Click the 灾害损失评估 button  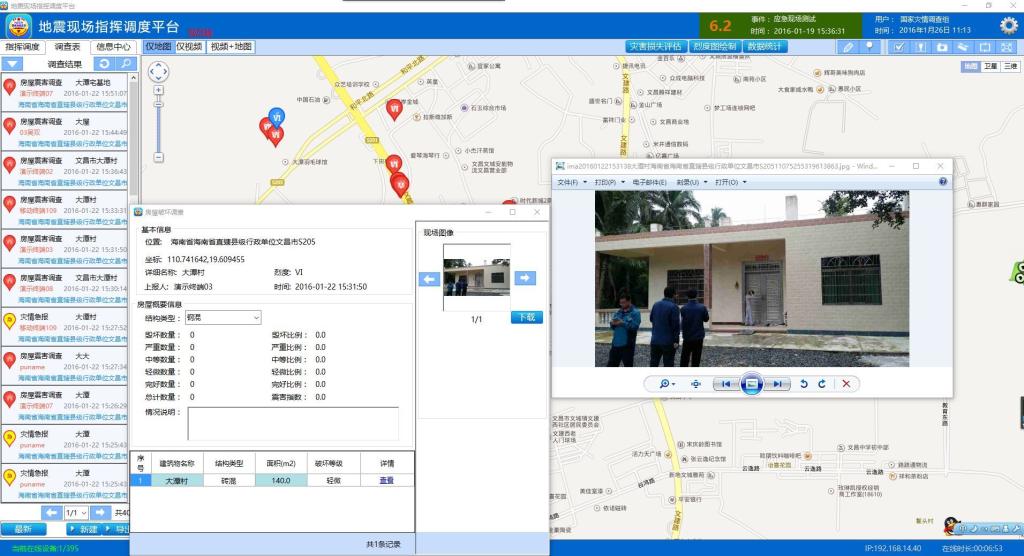coord(655,47)
